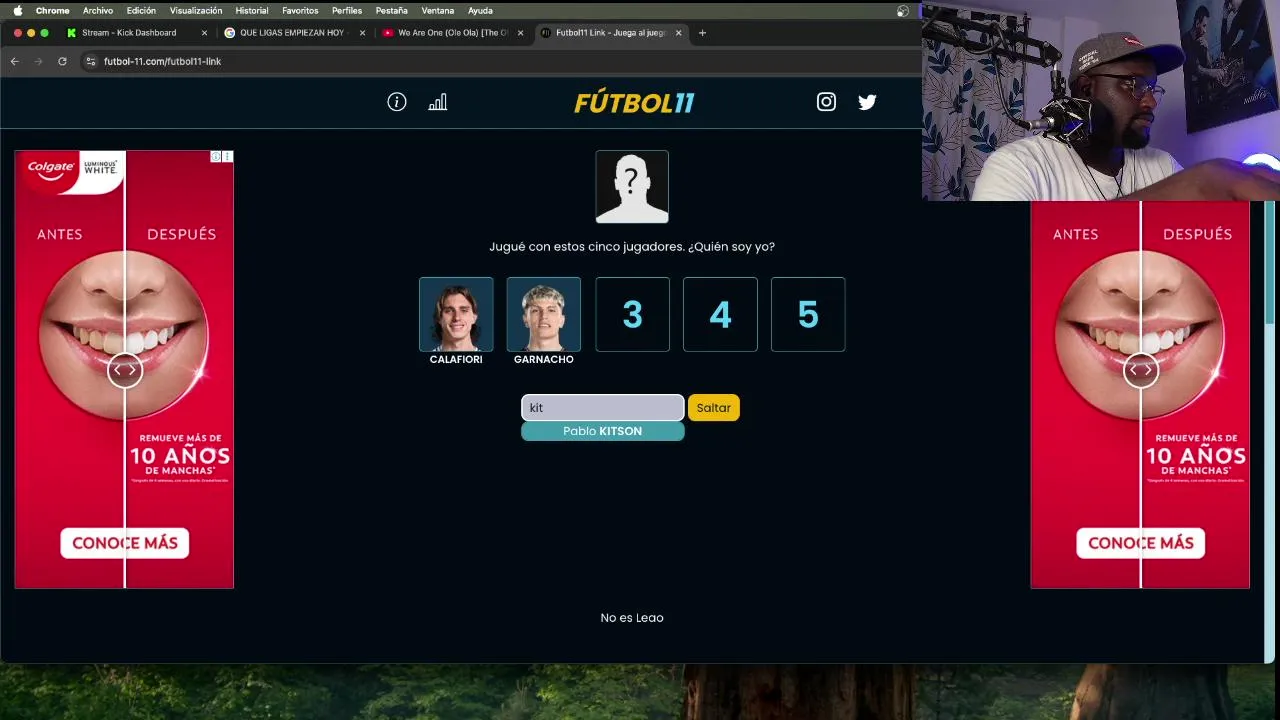Screen dimensions: 1280x720
Task: Click CONOCE MÁS in right Colgate ad
Action: (x=1141, y=543)
